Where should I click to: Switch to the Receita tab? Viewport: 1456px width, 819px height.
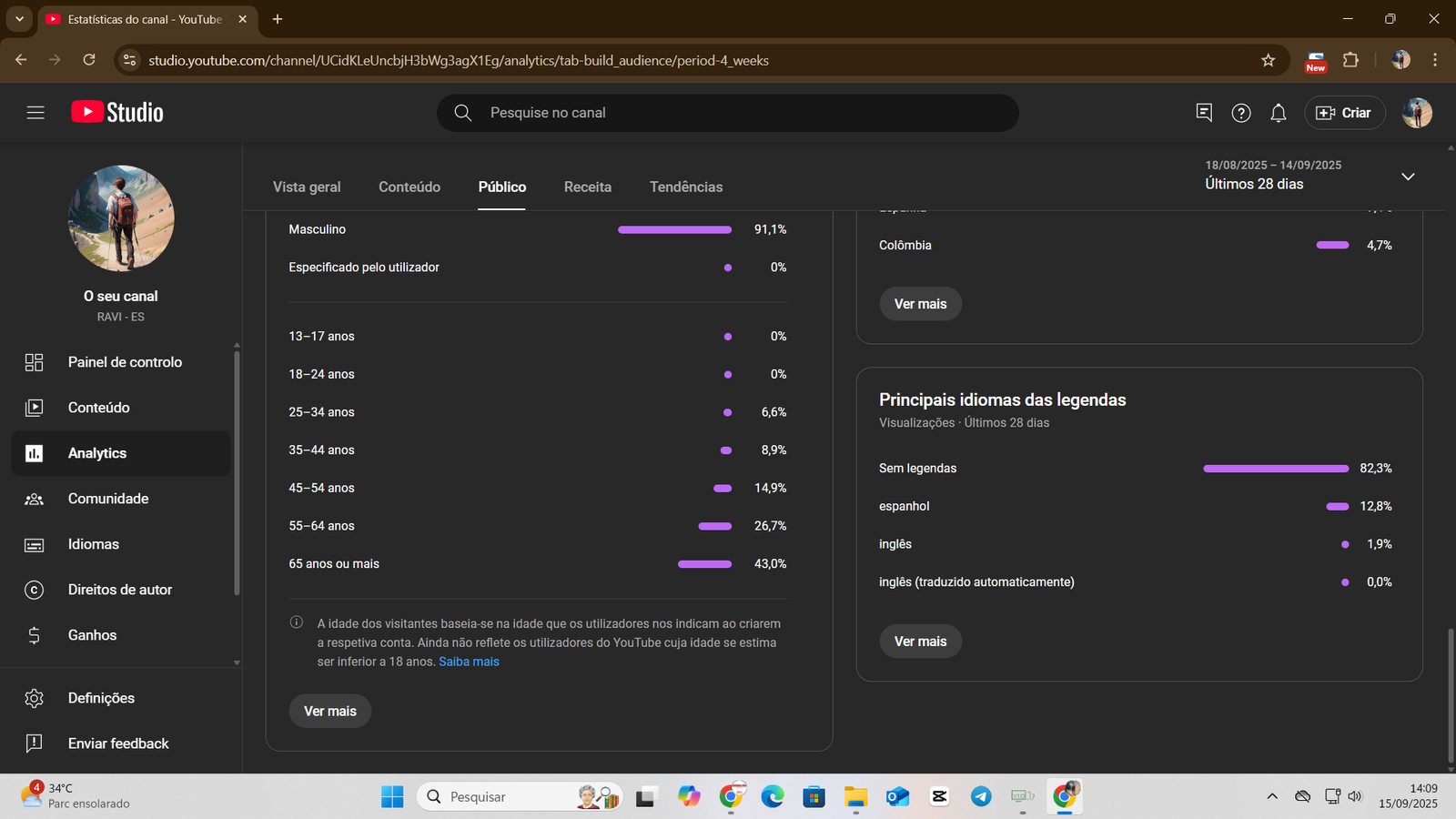coord(587,187)
